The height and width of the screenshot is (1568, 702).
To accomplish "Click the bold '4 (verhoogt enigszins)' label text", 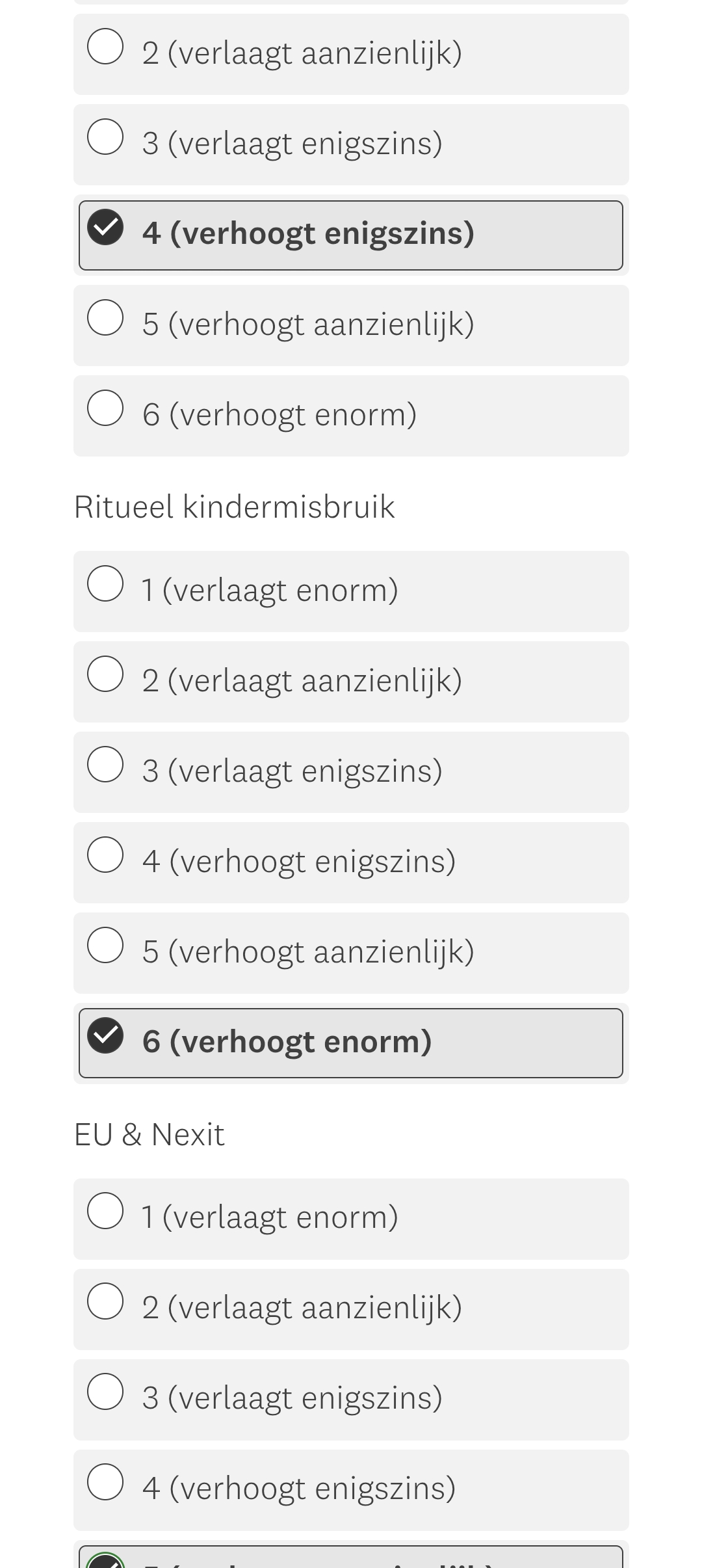I will pyautogui.click(x=308, y=233).
